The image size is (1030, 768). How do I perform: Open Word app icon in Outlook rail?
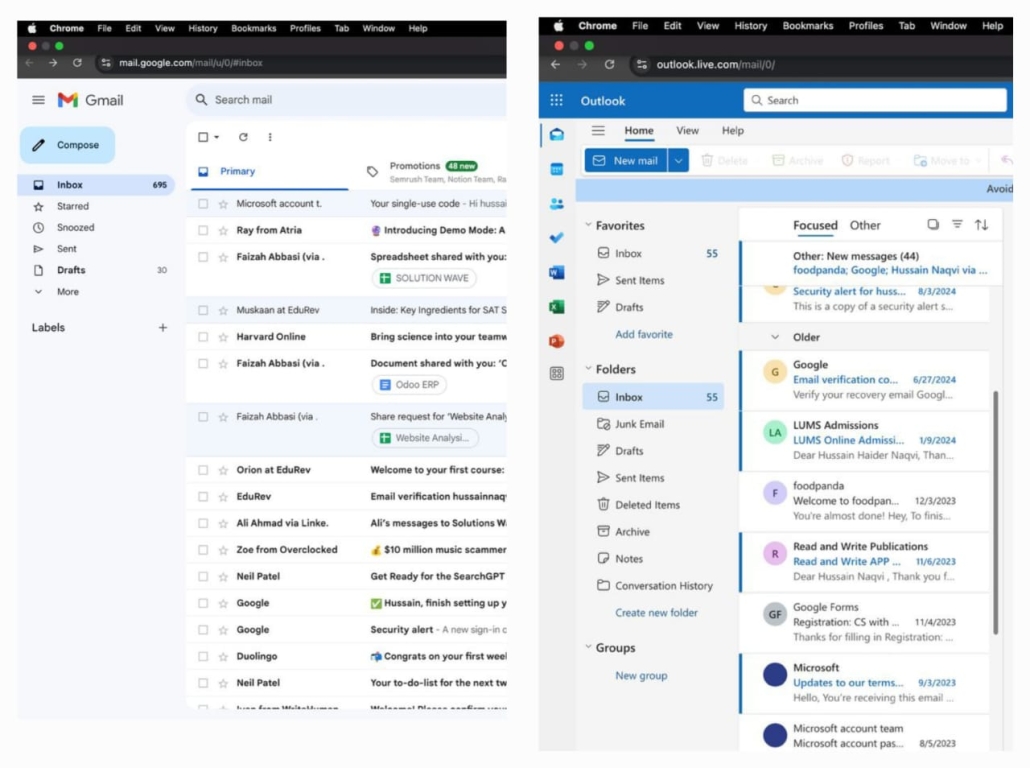pyautogui.click(x=556, y=272)
